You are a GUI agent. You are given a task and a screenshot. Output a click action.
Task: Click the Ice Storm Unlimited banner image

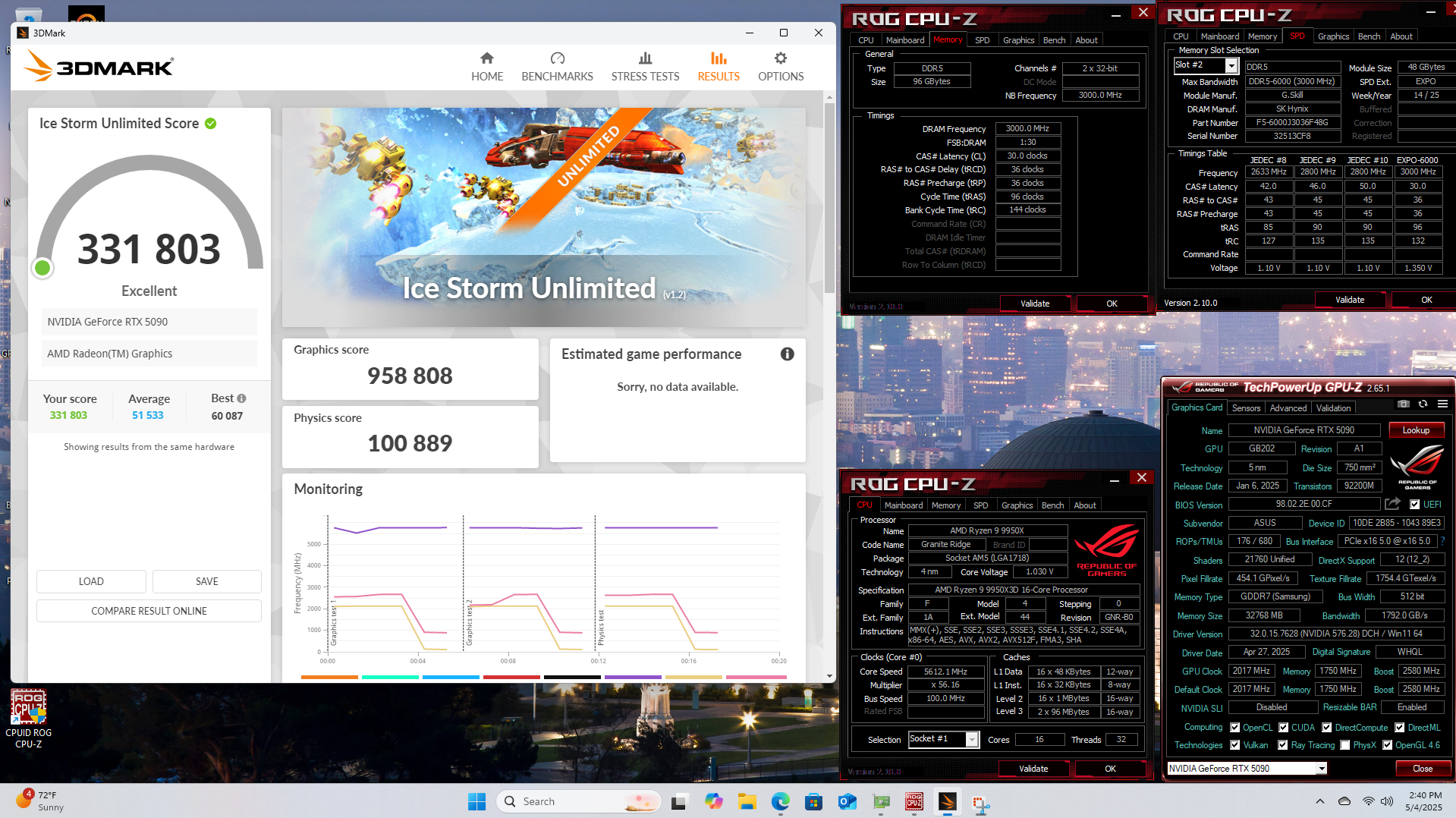click(x=543, y=217)
